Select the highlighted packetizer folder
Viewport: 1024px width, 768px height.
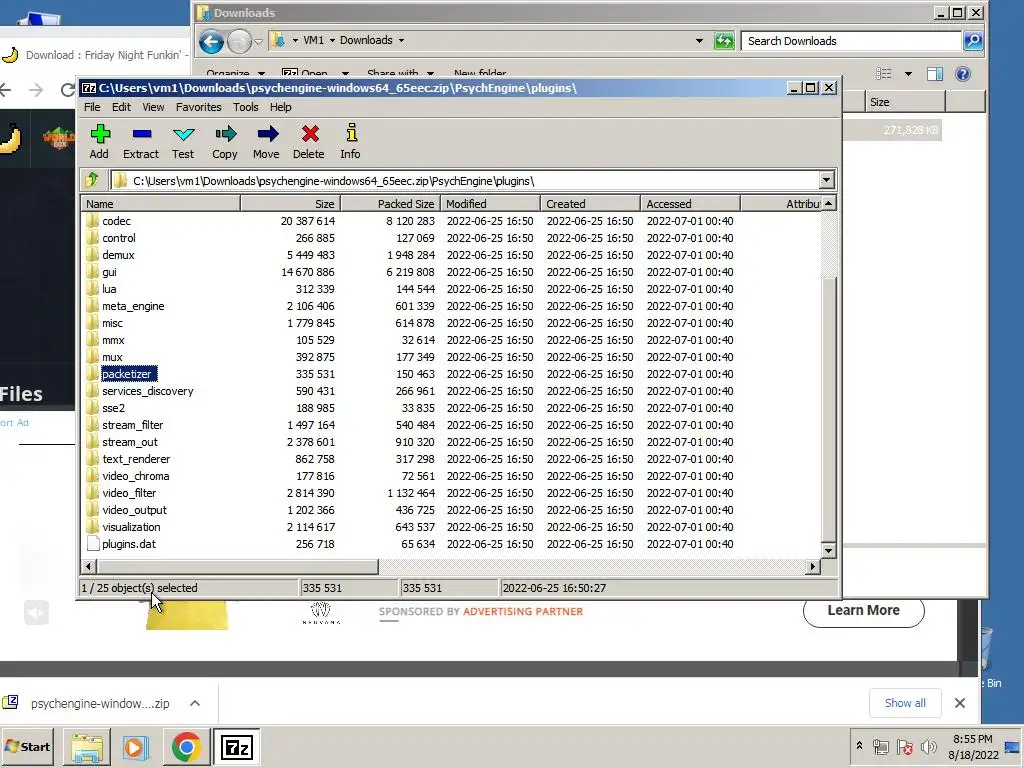click(127, 374)
